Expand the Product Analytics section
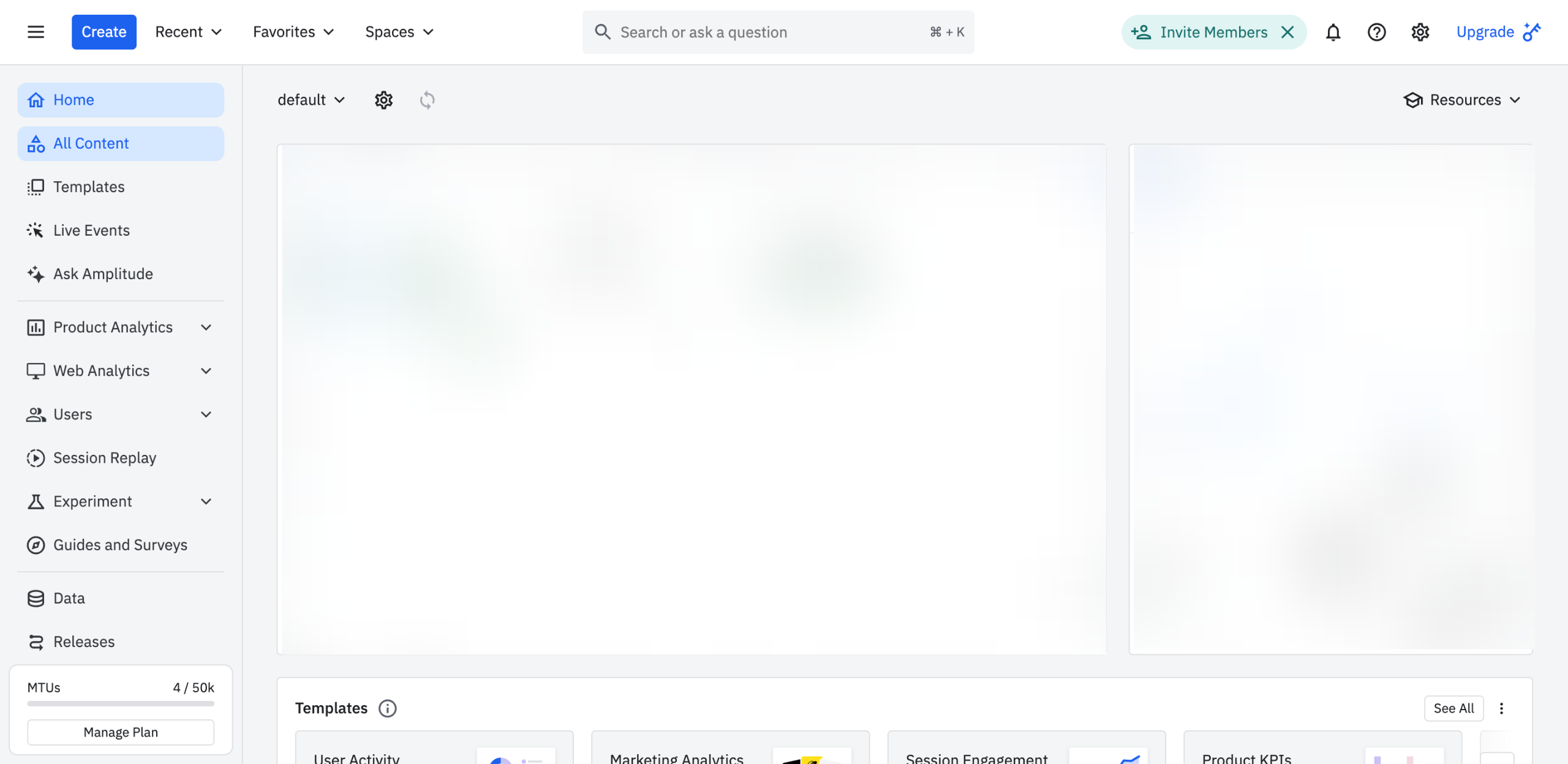 (x=206, y=328)
